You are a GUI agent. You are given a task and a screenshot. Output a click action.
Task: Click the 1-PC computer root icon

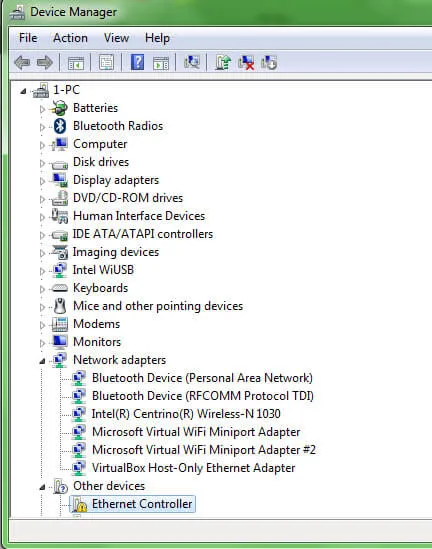[x=41, y=90]
